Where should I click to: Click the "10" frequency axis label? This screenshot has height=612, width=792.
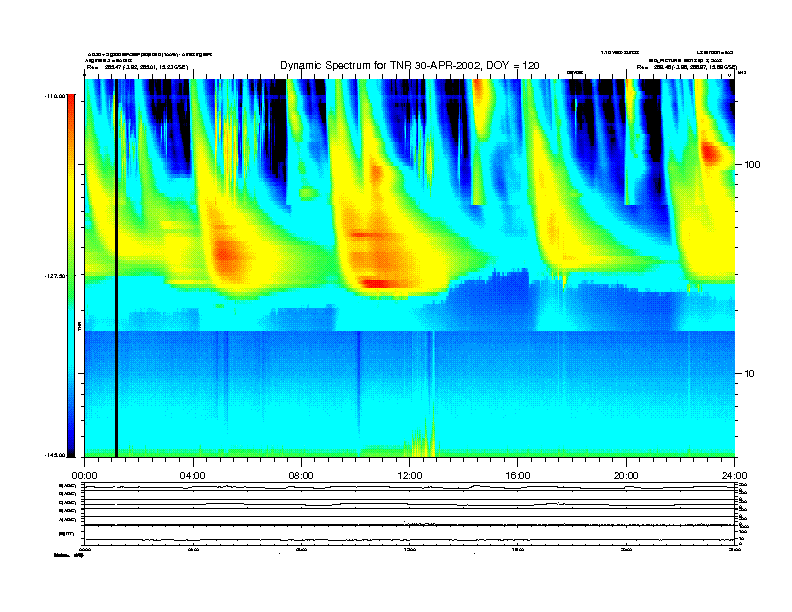click(x=750, y=374)
